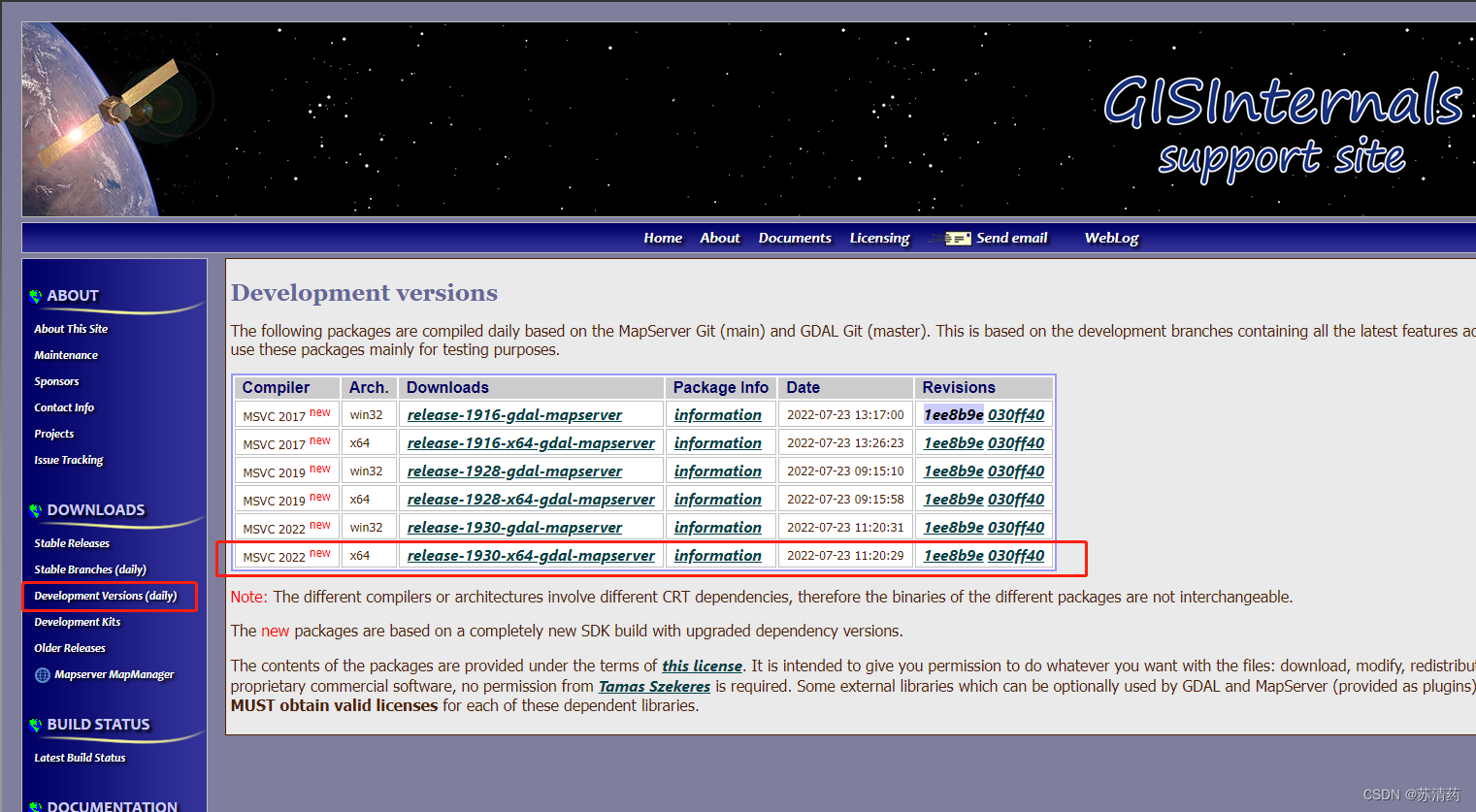Viewport: 1476px width, 812px height.
Task: Open the Tamas Szekeres link
Action: (654, 687)
